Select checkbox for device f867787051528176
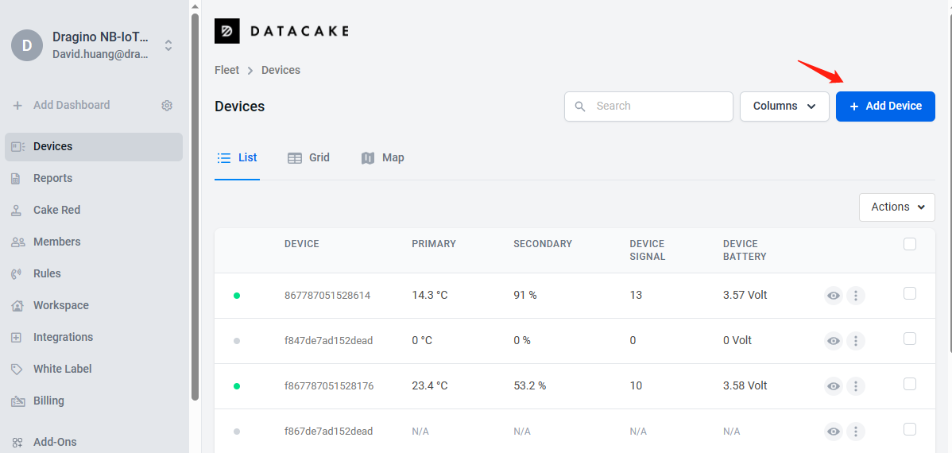 coord(910,384)
